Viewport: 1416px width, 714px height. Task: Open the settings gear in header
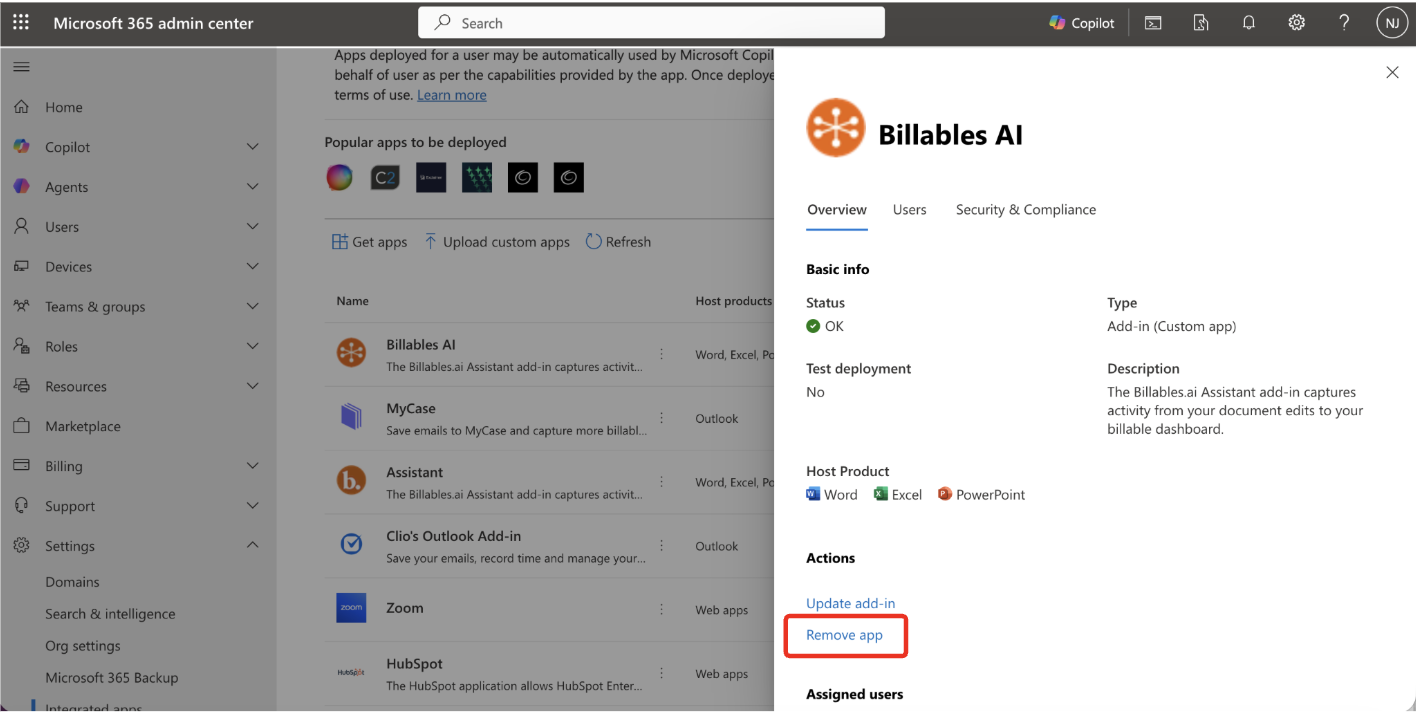click(1297, 23)
